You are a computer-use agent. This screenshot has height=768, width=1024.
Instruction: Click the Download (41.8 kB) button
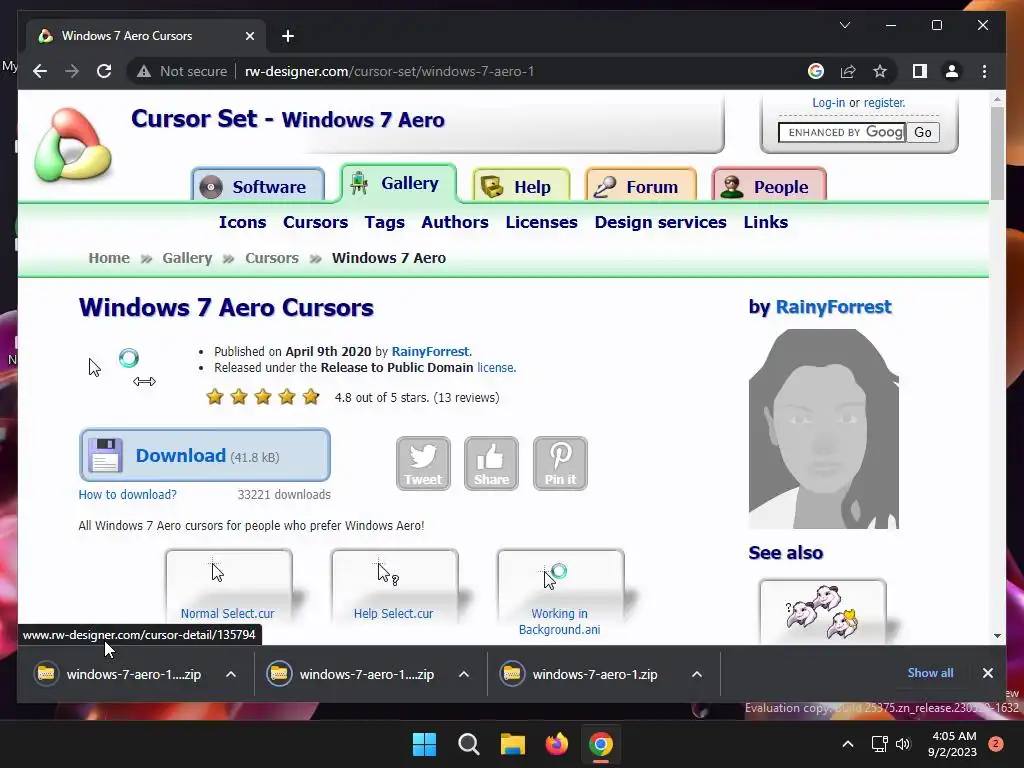tap(204, 455)
